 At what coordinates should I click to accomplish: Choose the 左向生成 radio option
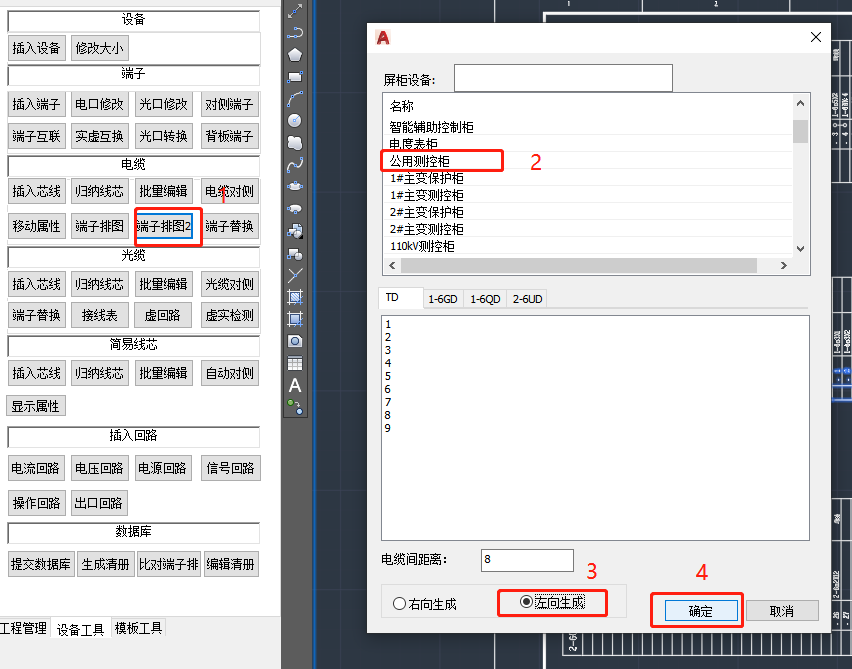tap(527, 603)
